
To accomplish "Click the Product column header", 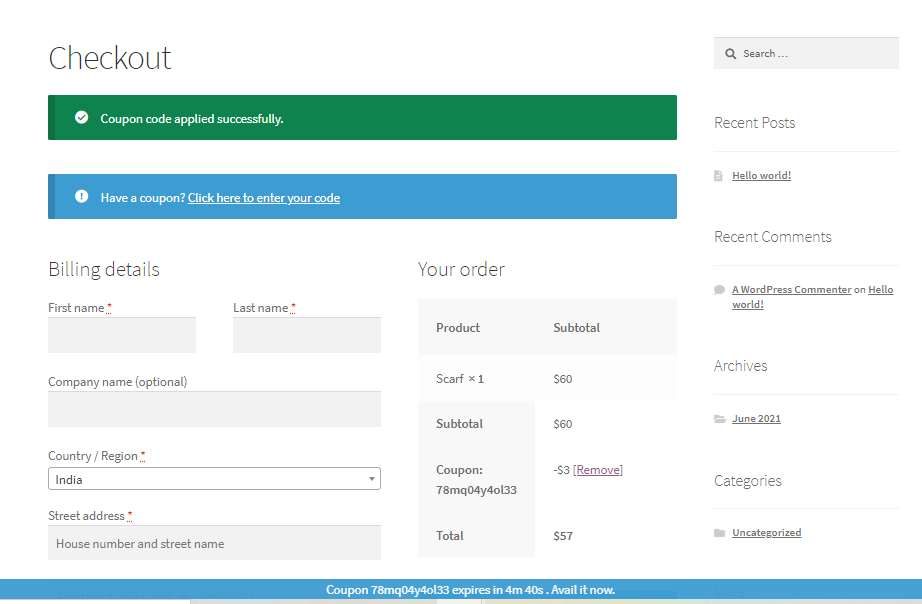I will pyautogui.click(x=458, y=328).
